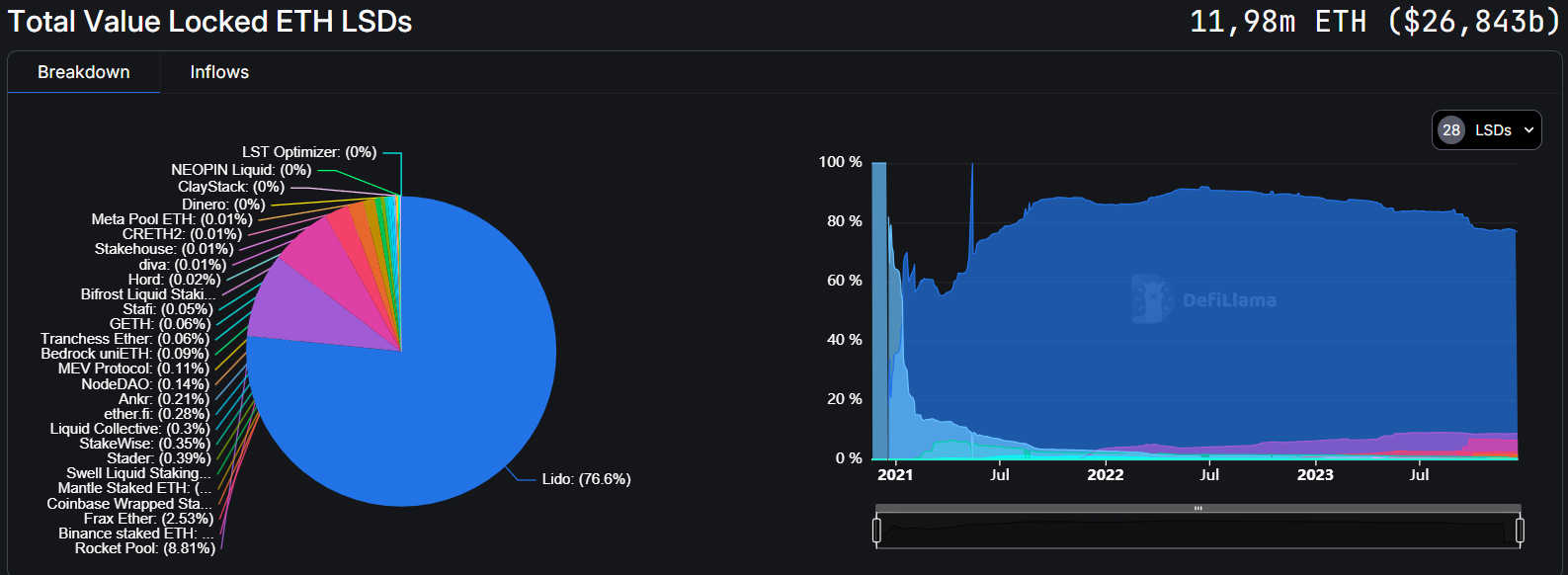Click the 40 % y-axis label
This screenshot has width=1568, height=575.
click(845, 340)
